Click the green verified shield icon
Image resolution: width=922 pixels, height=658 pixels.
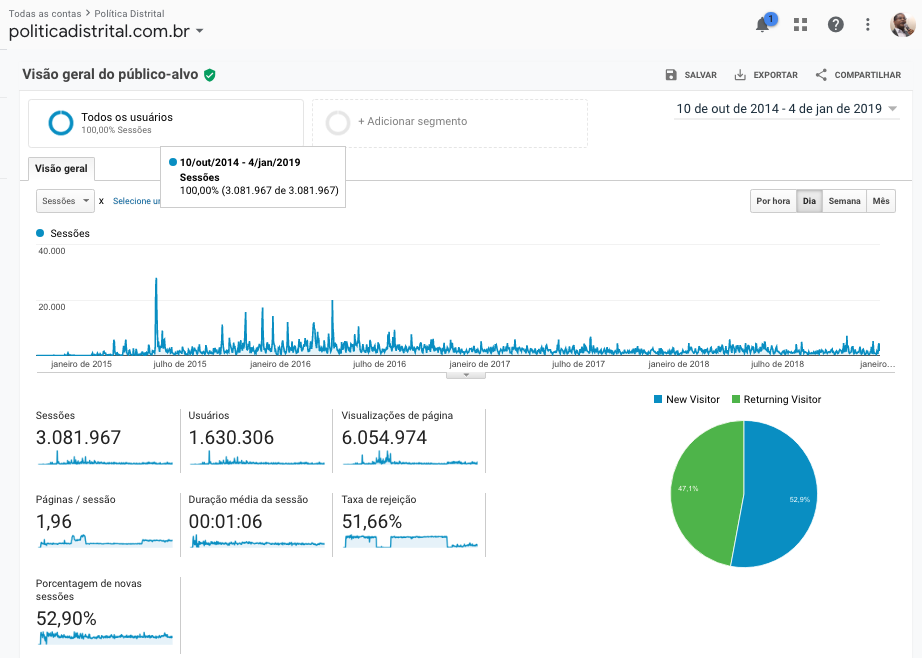click(x=210, y=75)
